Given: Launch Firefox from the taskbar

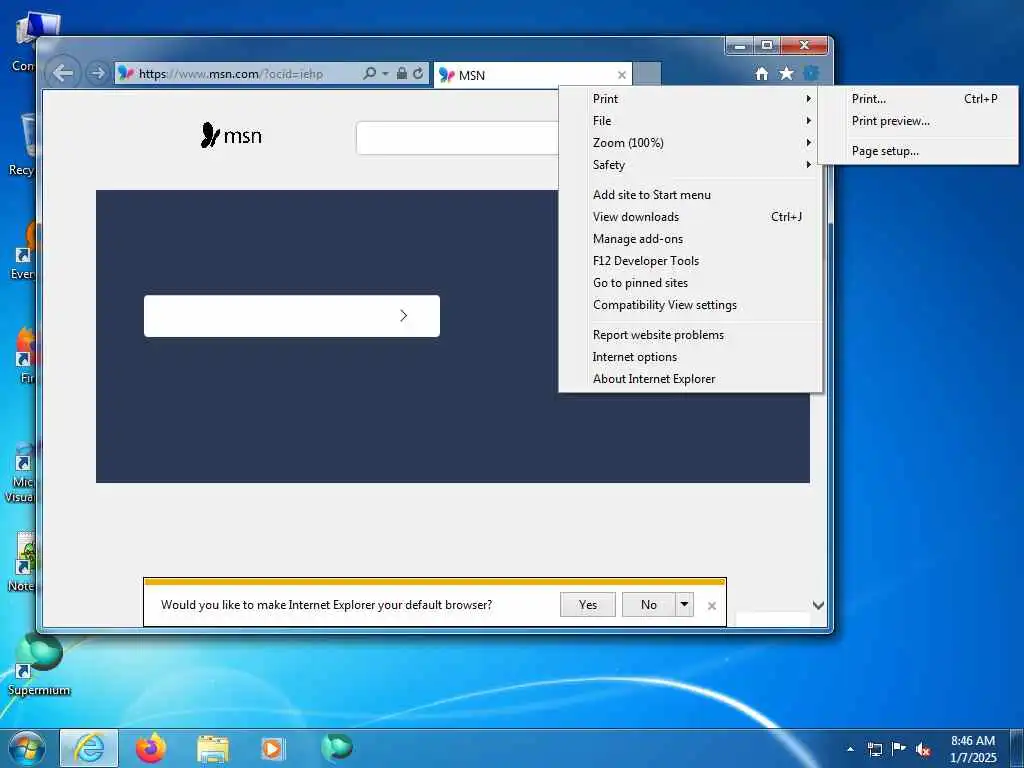Looking at the screenshot, I should pyautogui.click(x=150, y=748).
